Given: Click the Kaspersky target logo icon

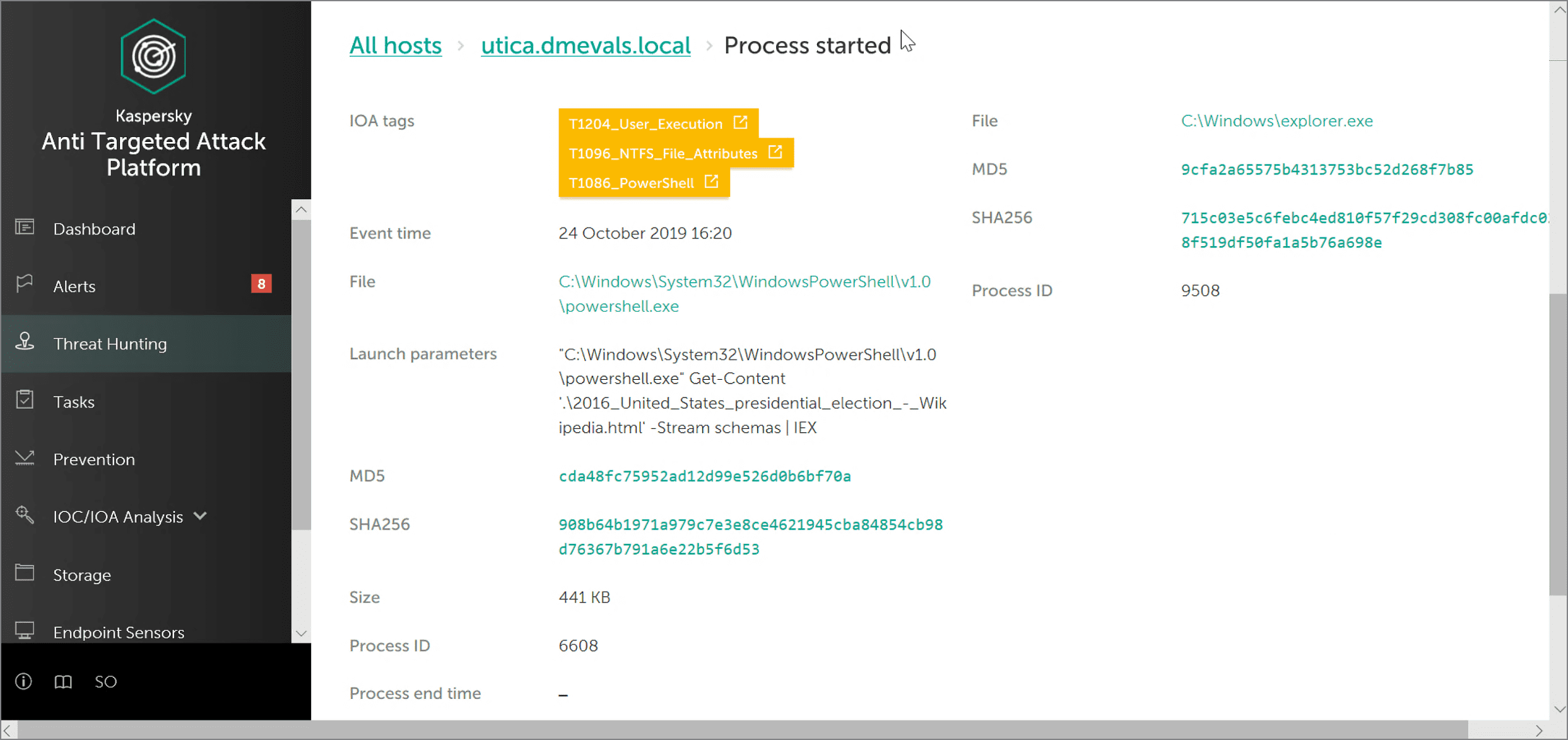Looking at the screenshot, I should click(153, 57).
